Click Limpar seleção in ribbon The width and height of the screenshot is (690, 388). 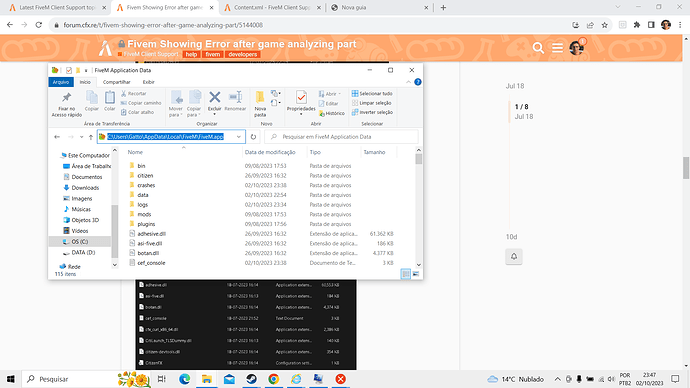372,103
